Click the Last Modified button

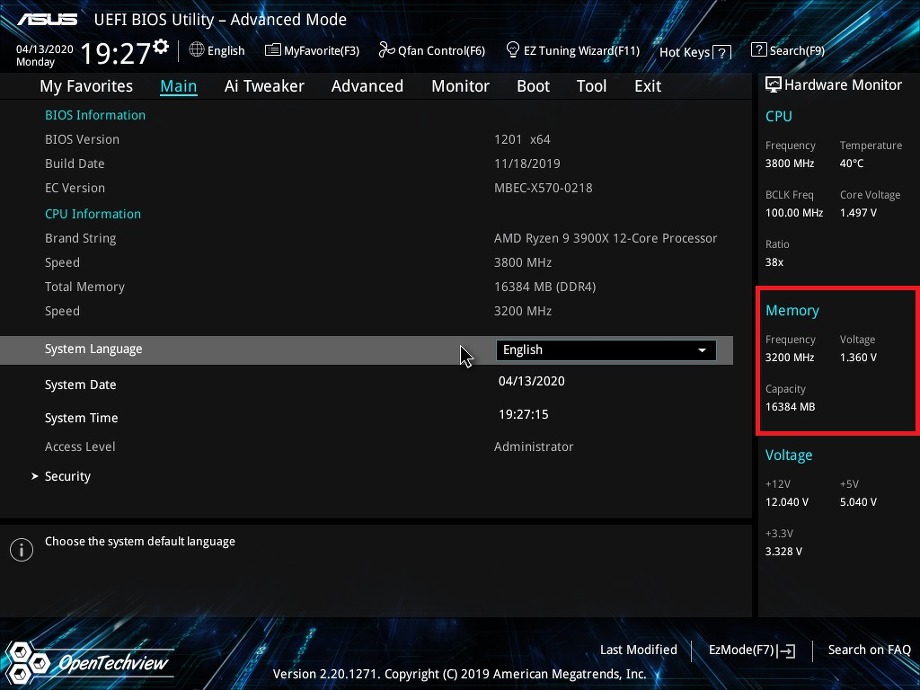638,650
